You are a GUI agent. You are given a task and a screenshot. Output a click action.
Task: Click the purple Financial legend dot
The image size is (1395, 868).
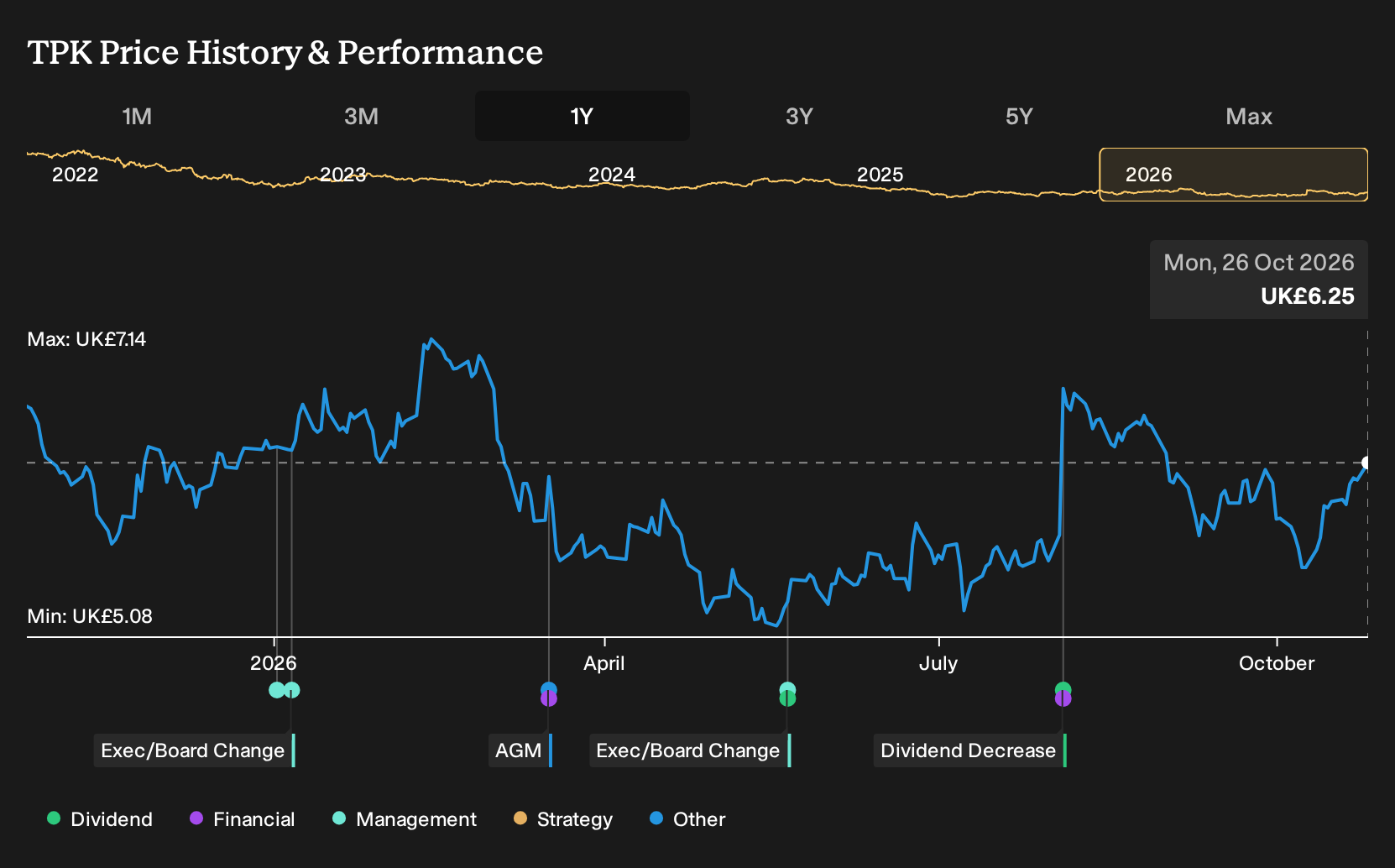click(196, 818)
